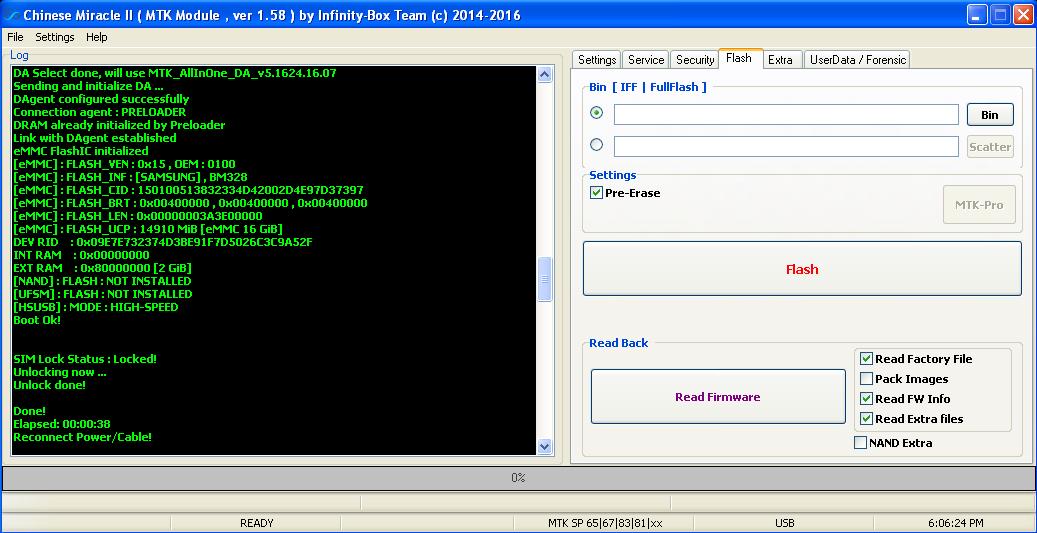Click the Read Firmware button
The height and width of the screenshot is (533, 1037).
click(718, 397)
